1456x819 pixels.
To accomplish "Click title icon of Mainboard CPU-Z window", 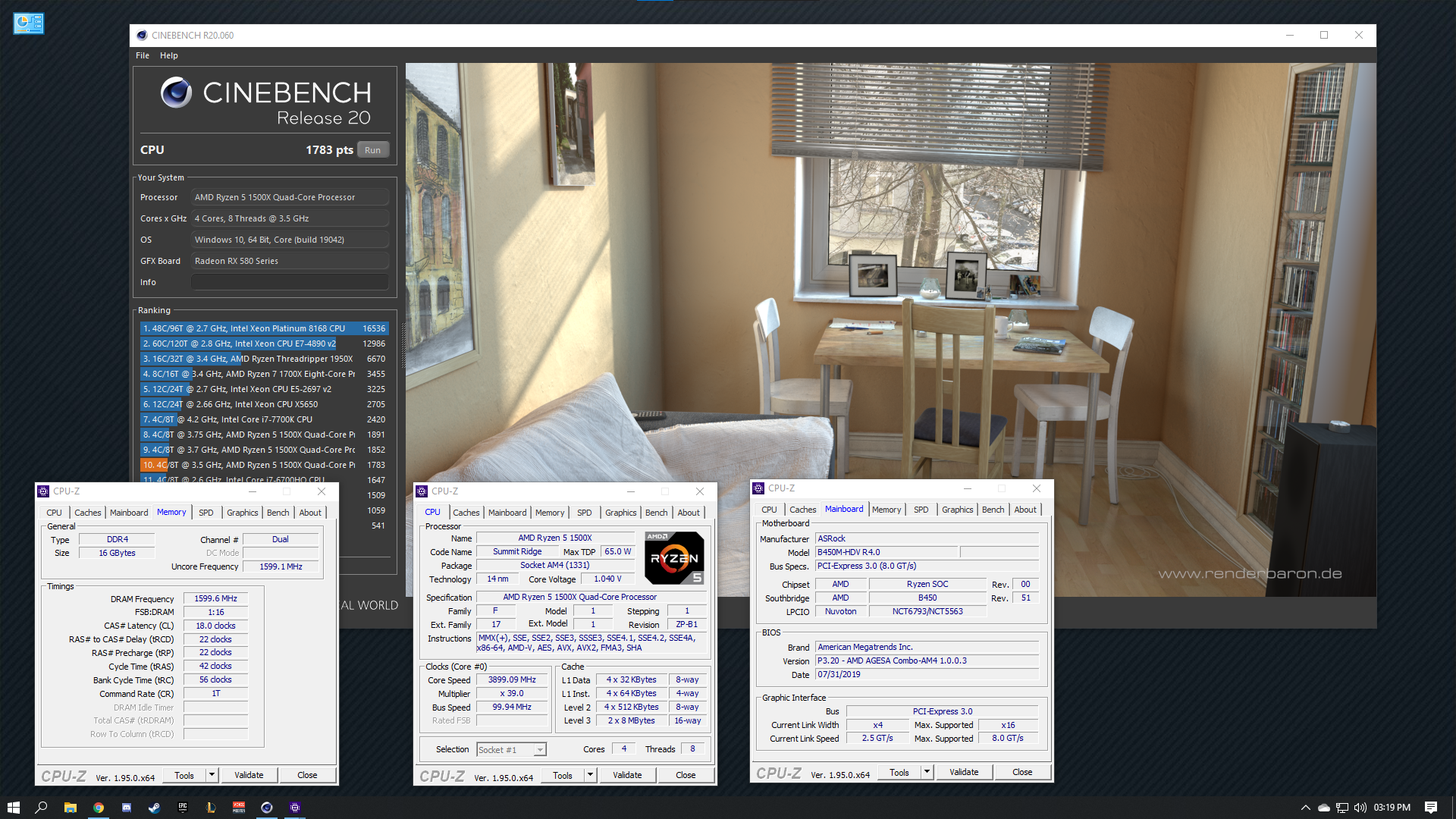I will [x=758, y=488].
